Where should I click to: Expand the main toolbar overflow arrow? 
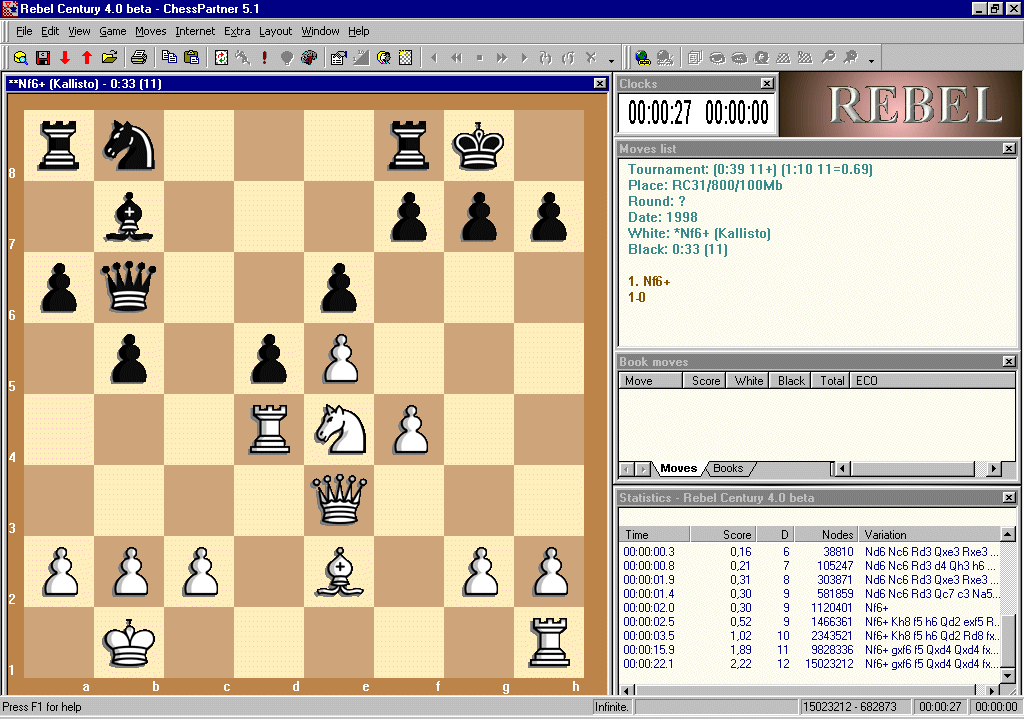(x=611, y=61)
